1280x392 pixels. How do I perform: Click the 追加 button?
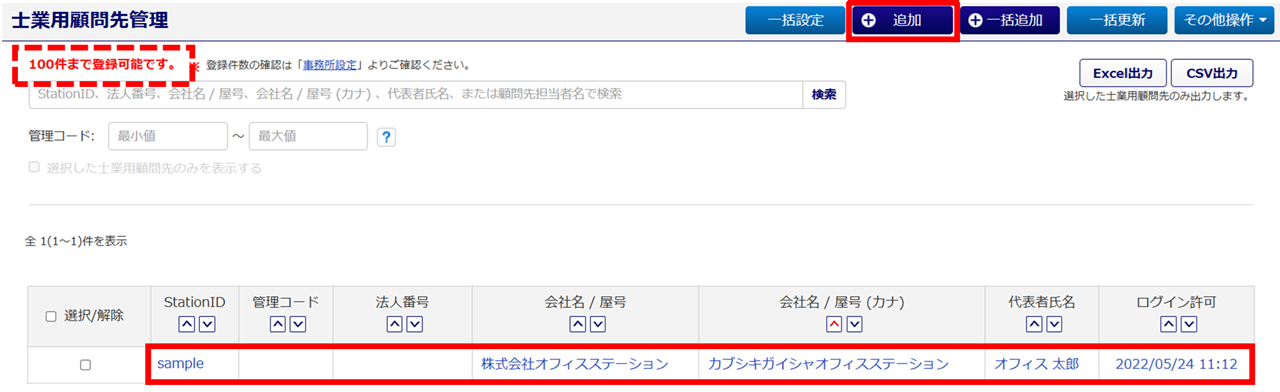point(903,20)
